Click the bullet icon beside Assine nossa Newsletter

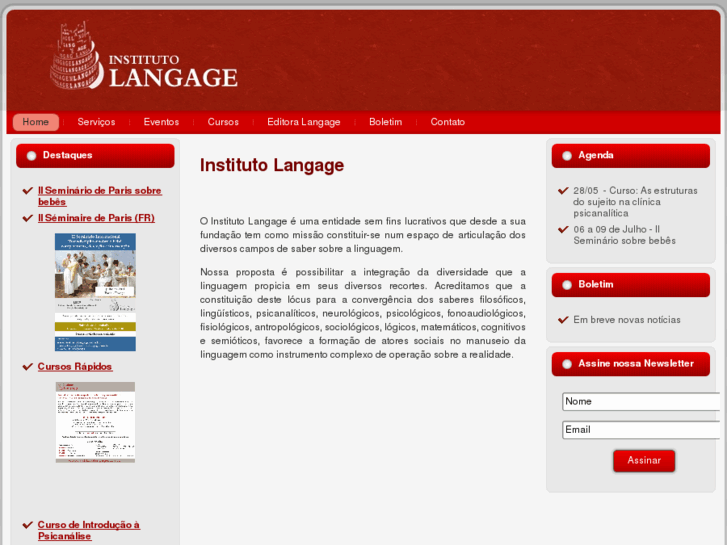tap(567, 364)
